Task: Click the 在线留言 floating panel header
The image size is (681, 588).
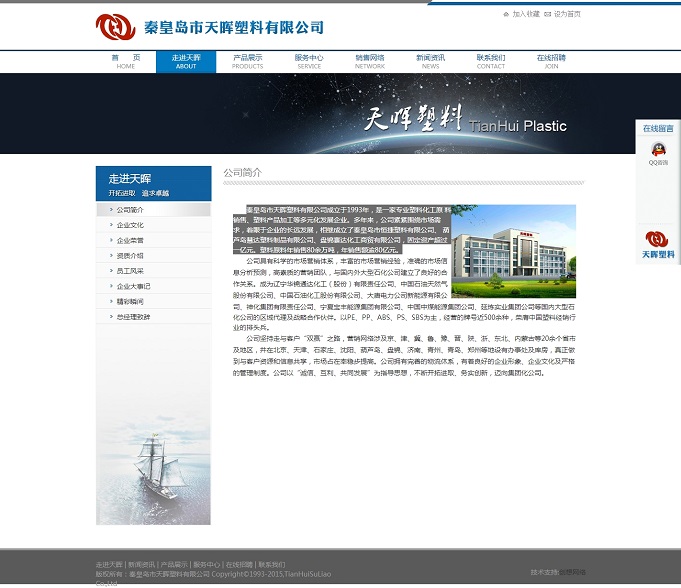Action: 657,128
